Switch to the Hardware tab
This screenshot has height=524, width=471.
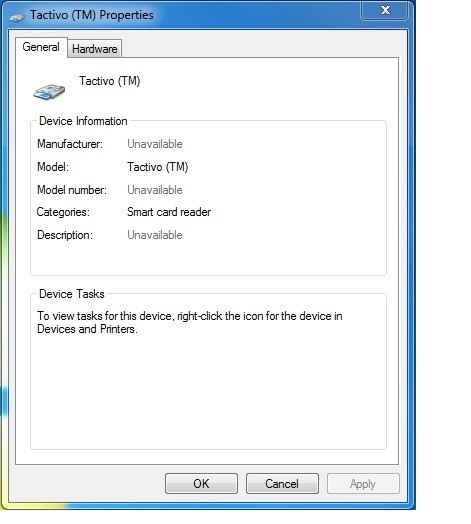pos(95,49)
